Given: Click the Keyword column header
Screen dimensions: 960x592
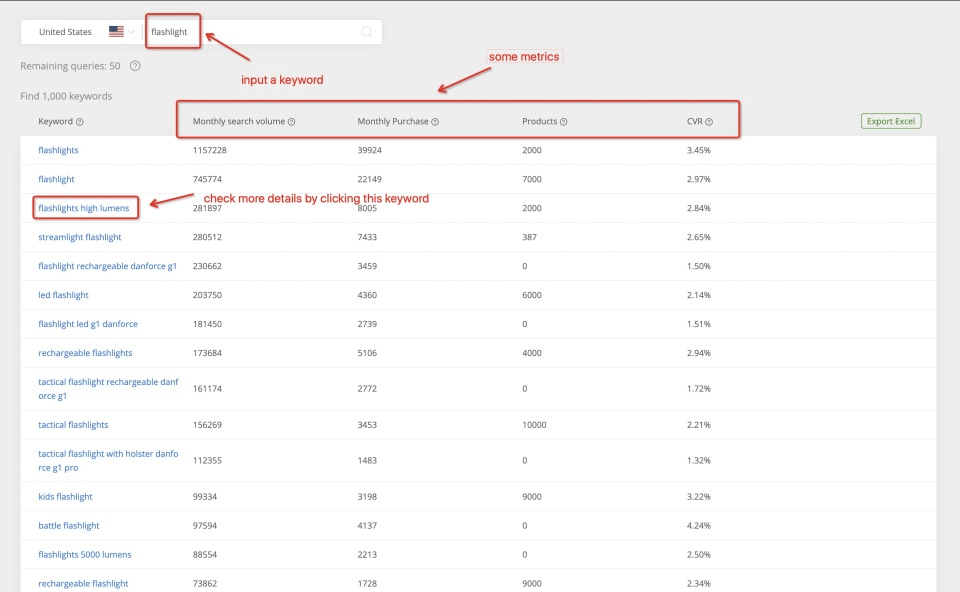Looking at the screenshot, I should 55,121.
